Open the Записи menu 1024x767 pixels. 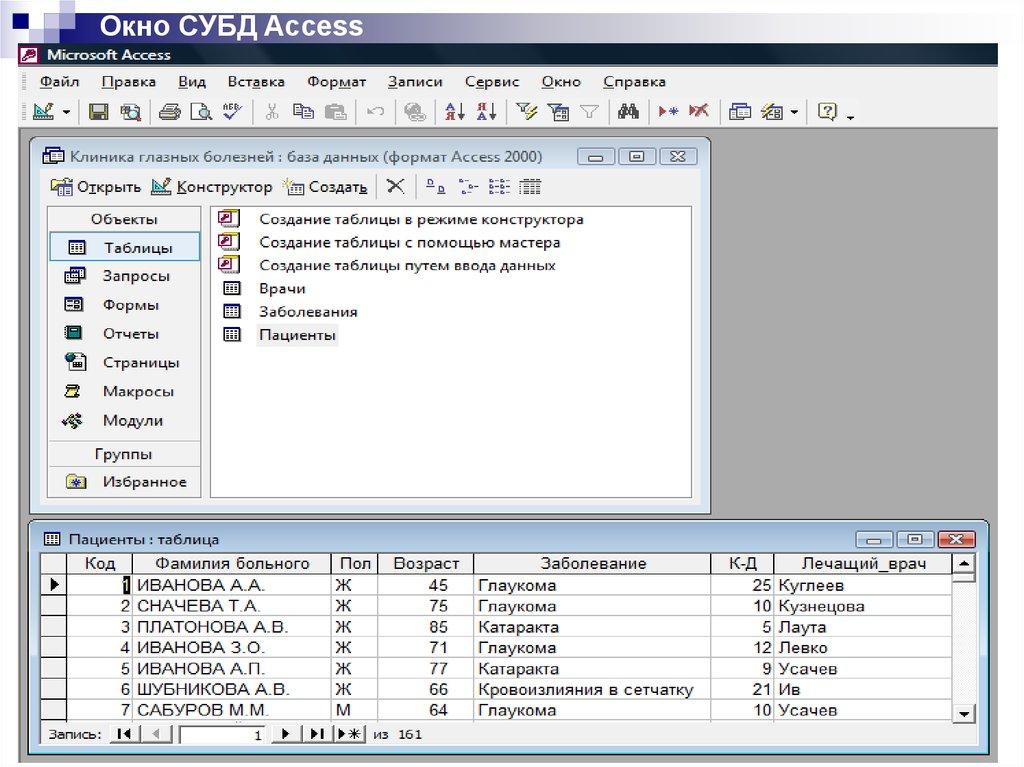pyautogui.click(x=415, y=82)
